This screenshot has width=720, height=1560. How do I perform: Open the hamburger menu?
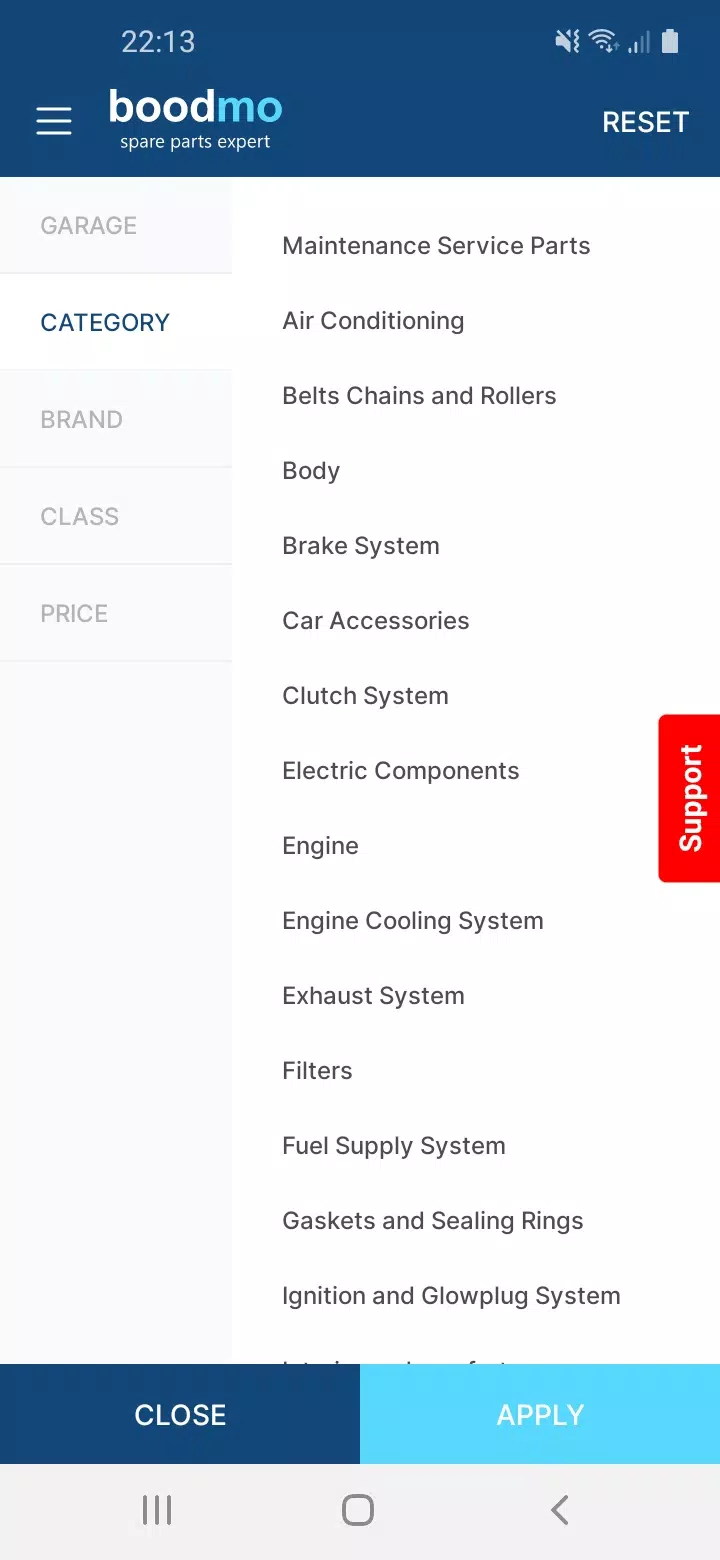pos(54,122)
